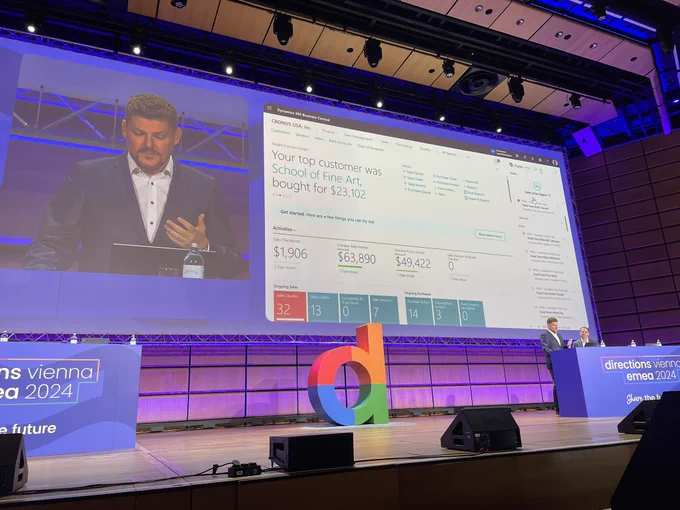The image size is (680, 510).
Task: Expand the Reports action group
Action: point(470,188)
